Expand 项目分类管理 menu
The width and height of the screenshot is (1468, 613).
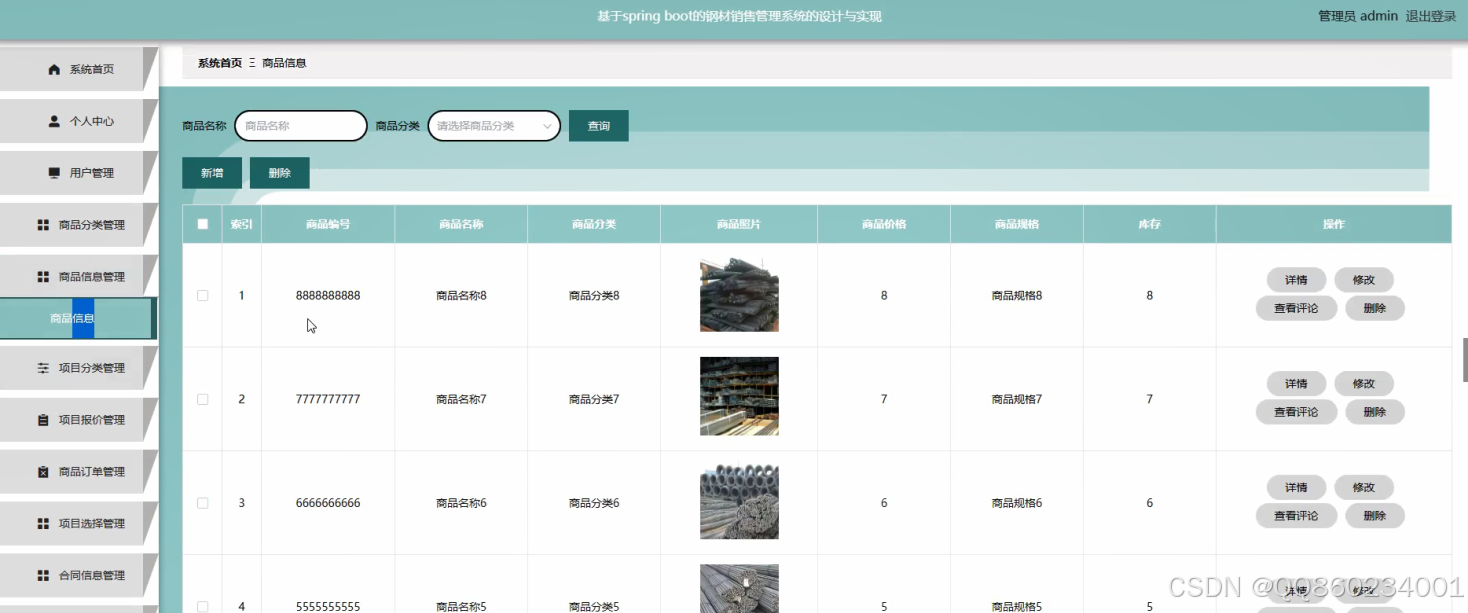click(79, 368)
